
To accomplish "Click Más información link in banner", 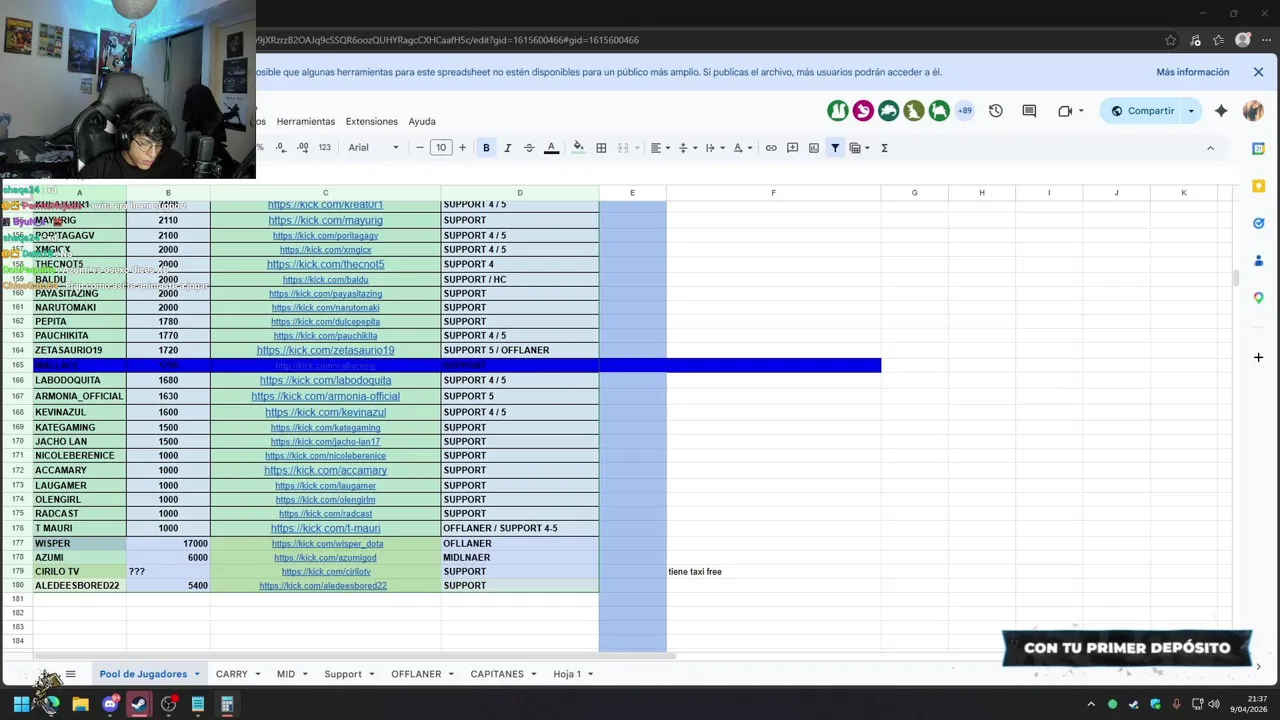I will [1193, 72].
